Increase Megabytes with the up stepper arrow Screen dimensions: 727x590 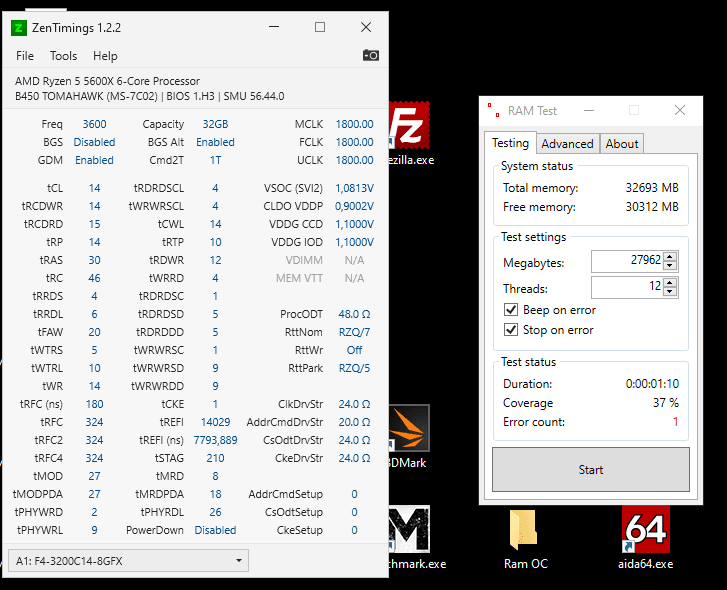[670, 257]
